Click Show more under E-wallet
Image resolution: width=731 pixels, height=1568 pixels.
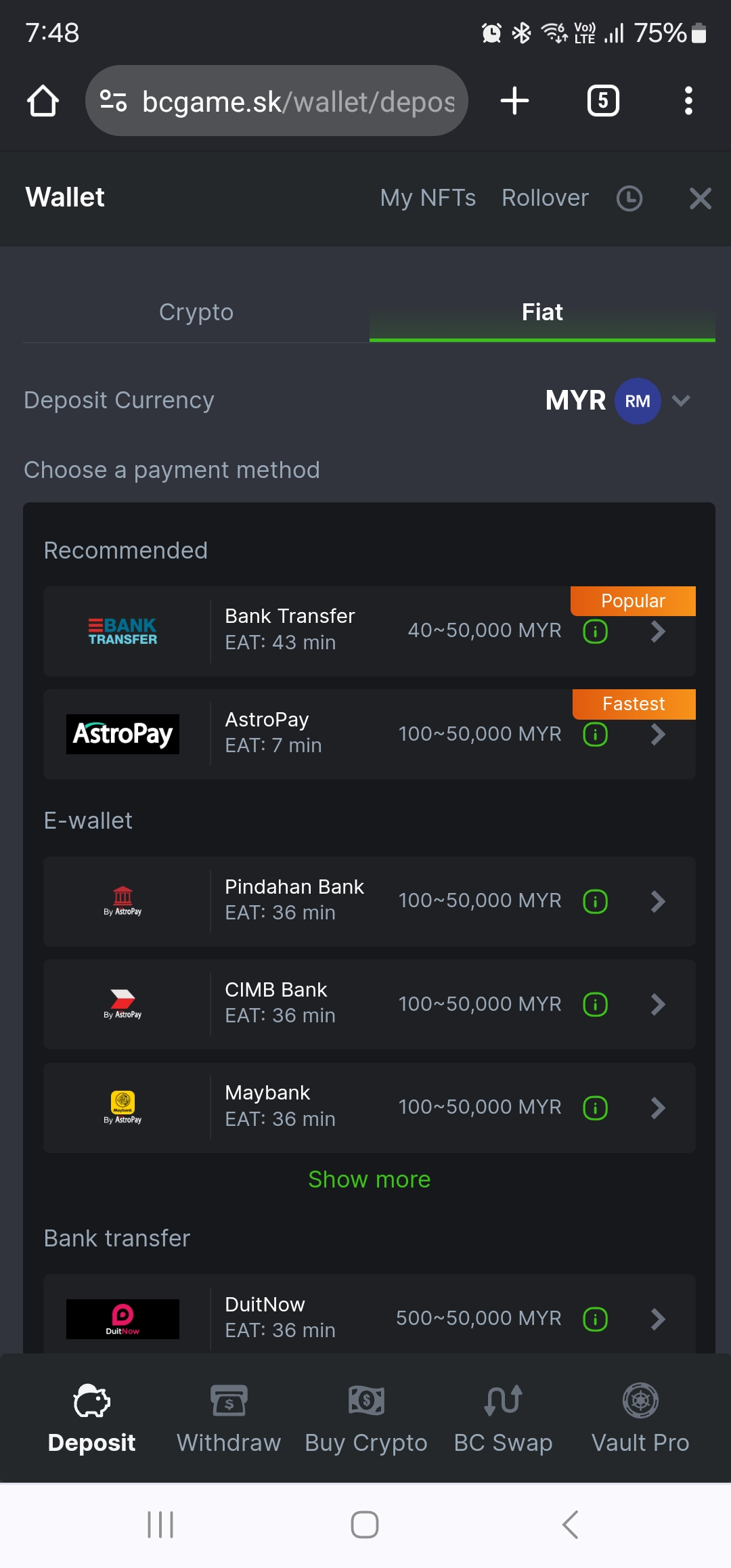pos(370,1180)
